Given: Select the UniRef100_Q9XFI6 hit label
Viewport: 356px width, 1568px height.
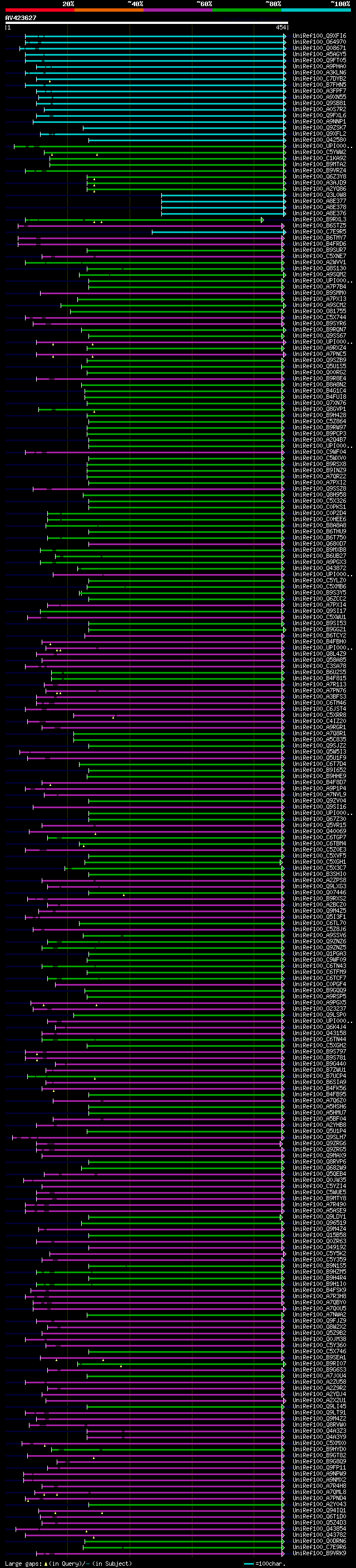Looking at the screenshot, I should tap(319, 36).
